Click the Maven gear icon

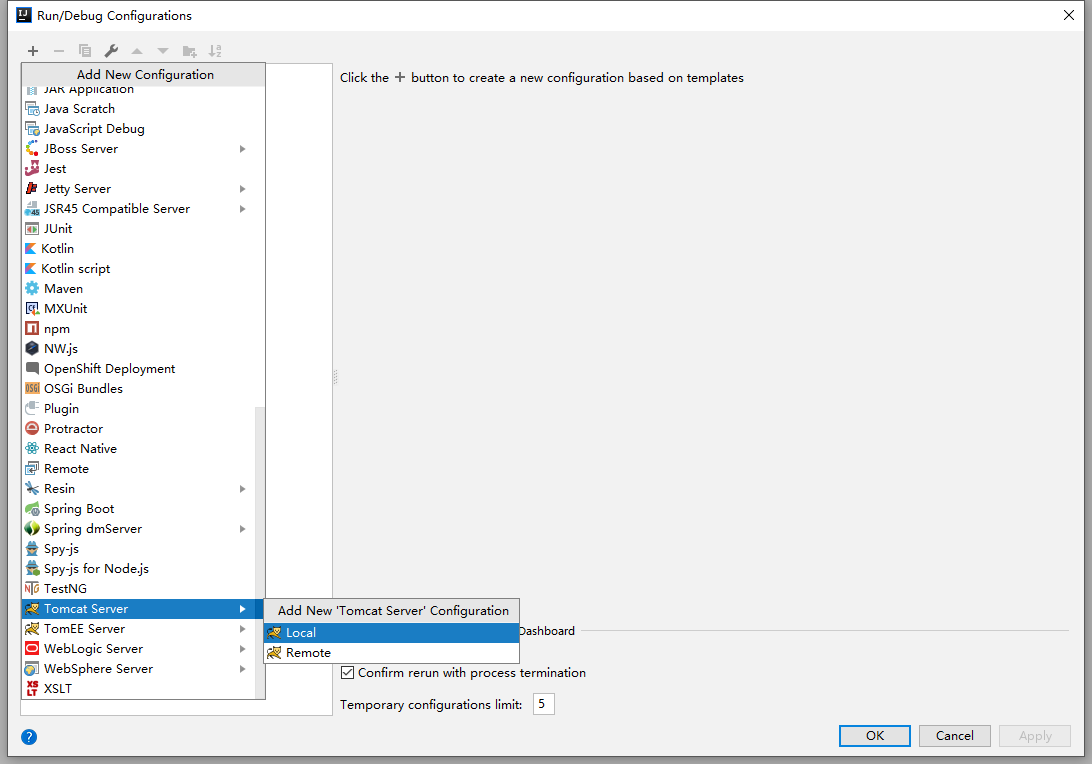(x=32, y=288)
